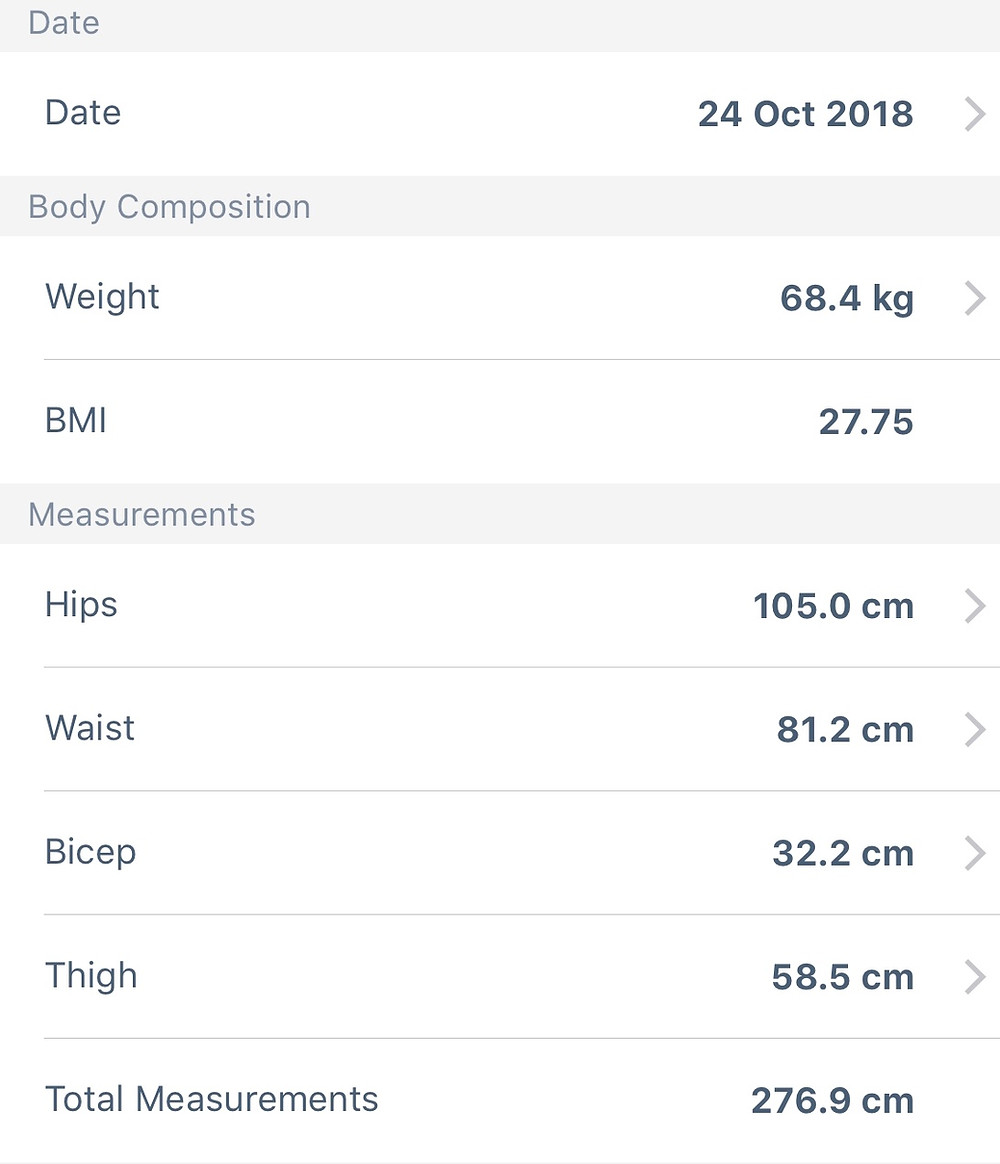Expand the Hips measurement chevron
The height and width of the screenshot is (1164, 1000).
coord(975,606)
